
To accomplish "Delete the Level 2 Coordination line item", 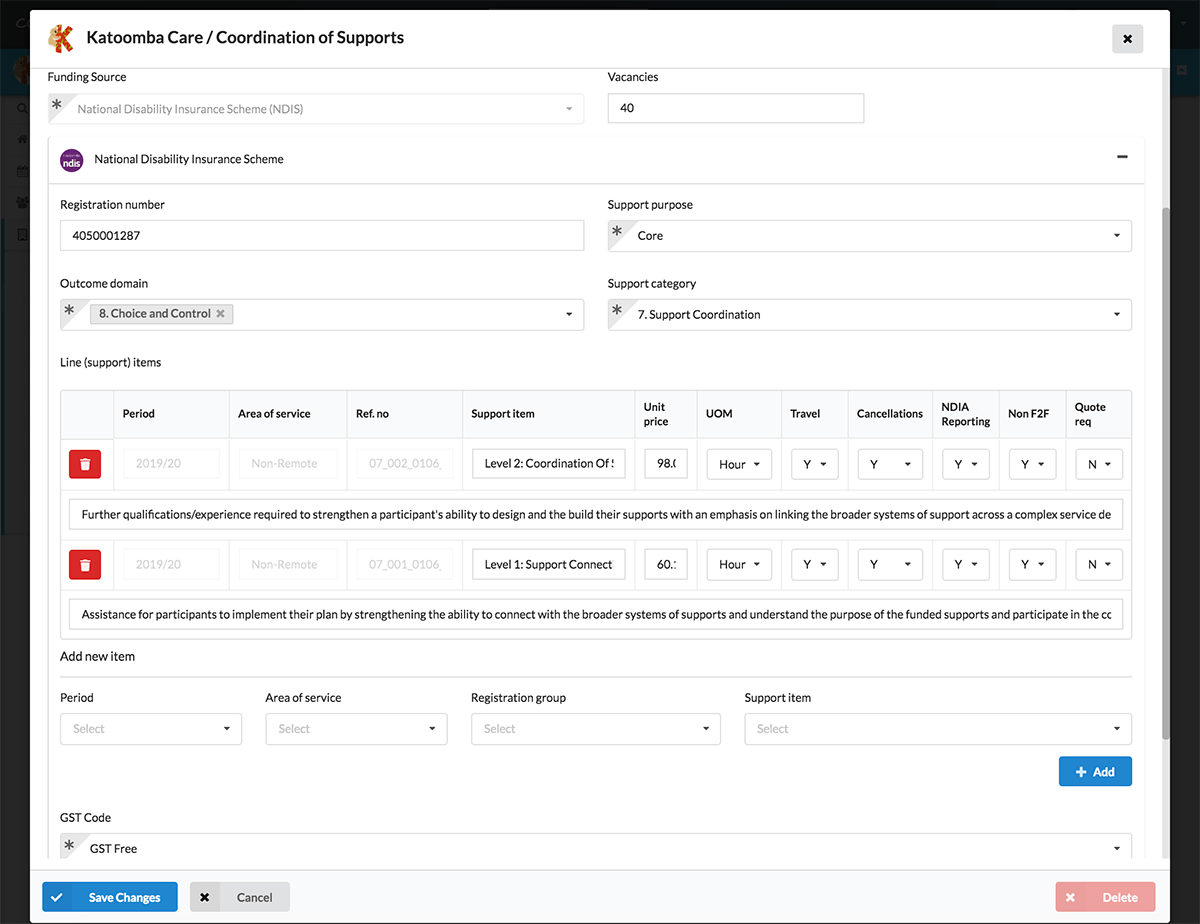I will point(85,464).
